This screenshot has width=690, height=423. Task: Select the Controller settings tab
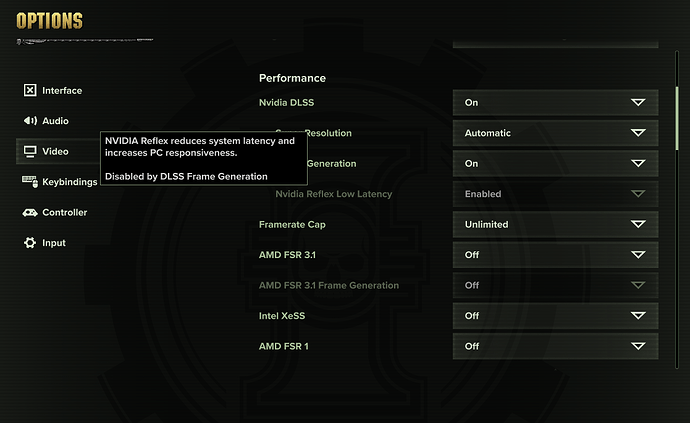[64, 212]
